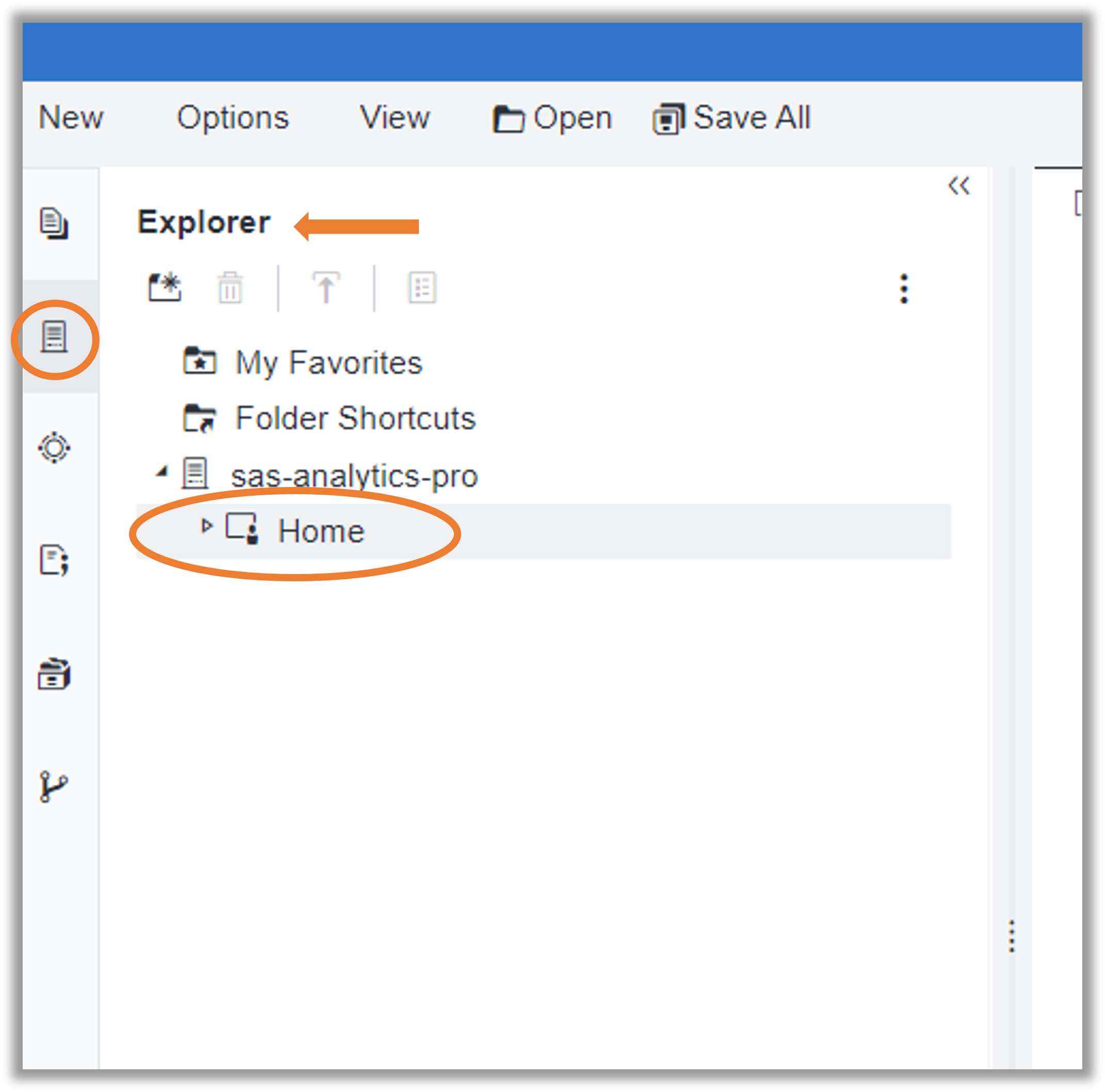
Task: Open the Explorer overflow three-dot menu
Action: 904,289
